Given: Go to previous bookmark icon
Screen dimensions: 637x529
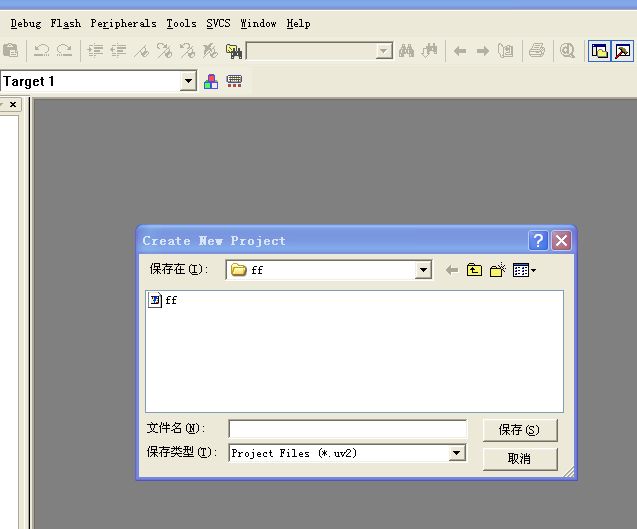Looking at the screenshot, I should pos(187,51).
